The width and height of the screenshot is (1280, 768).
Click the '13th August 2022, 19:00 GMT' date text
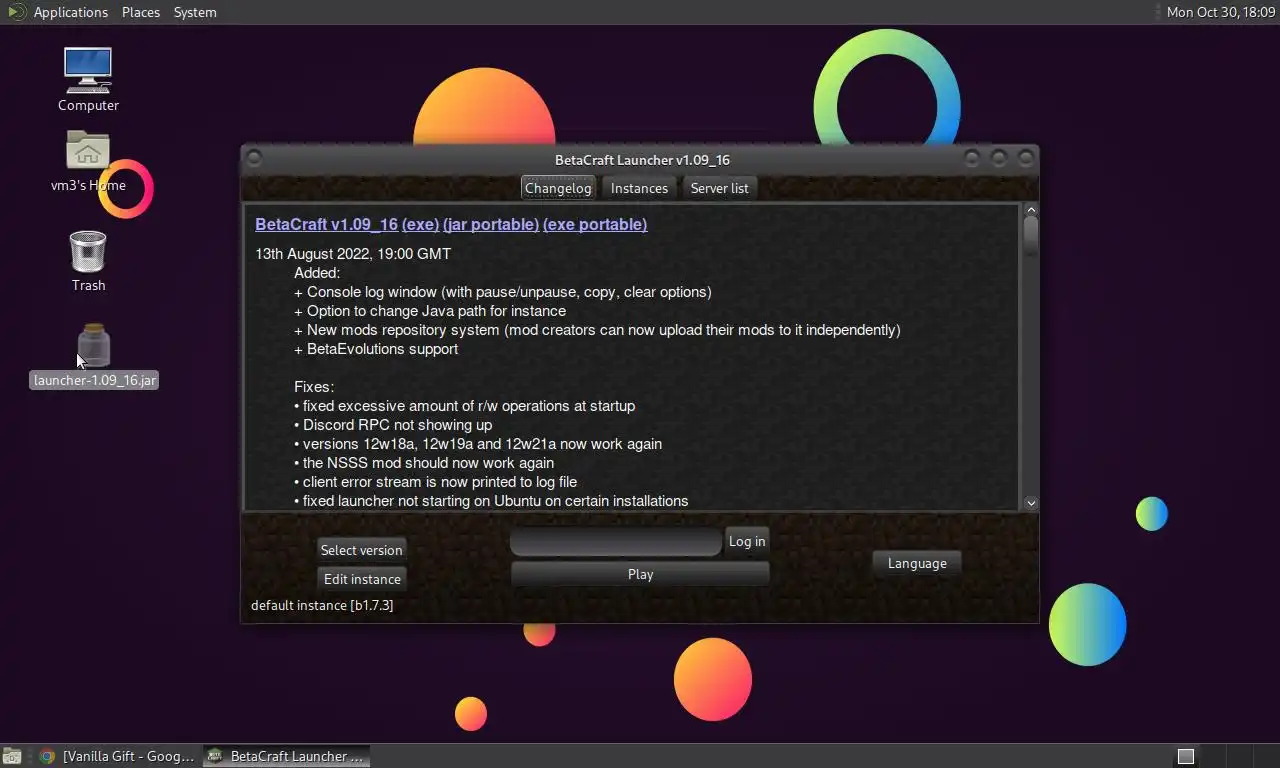pyautogui.click(x=353, y=254)
